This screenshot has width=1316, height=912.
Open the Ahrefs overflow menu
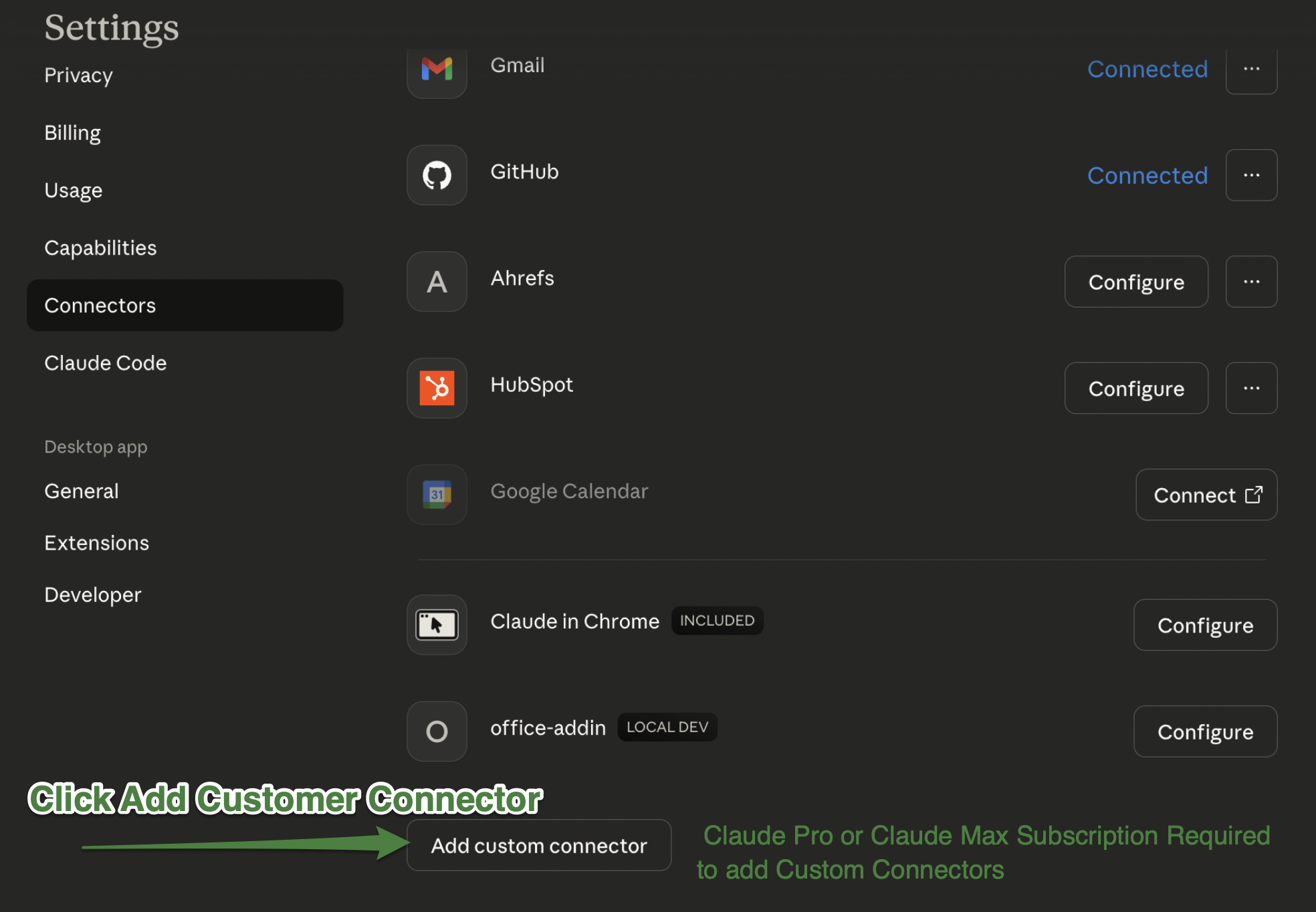(1250, 281)
